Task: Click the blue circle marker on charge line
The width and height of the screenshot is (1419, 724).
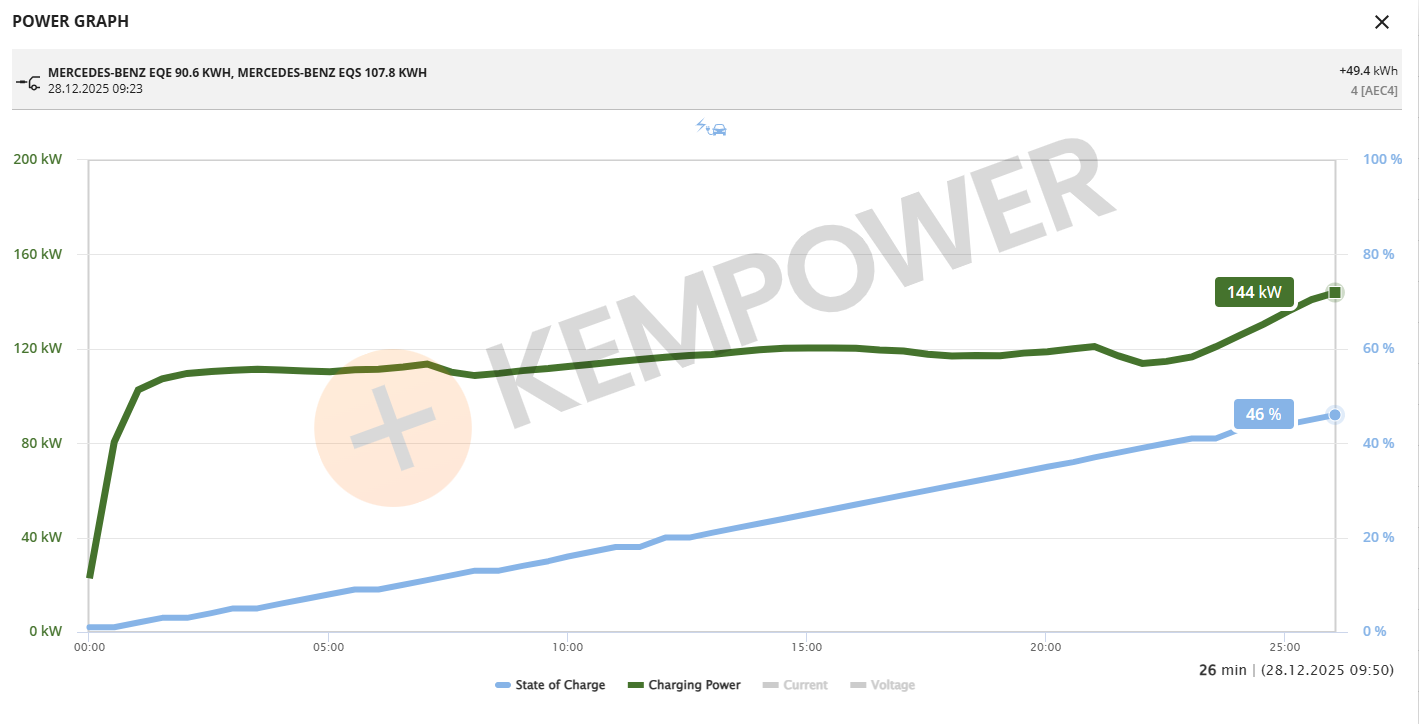Action: pyautogui.click(x=1335, y=414)
